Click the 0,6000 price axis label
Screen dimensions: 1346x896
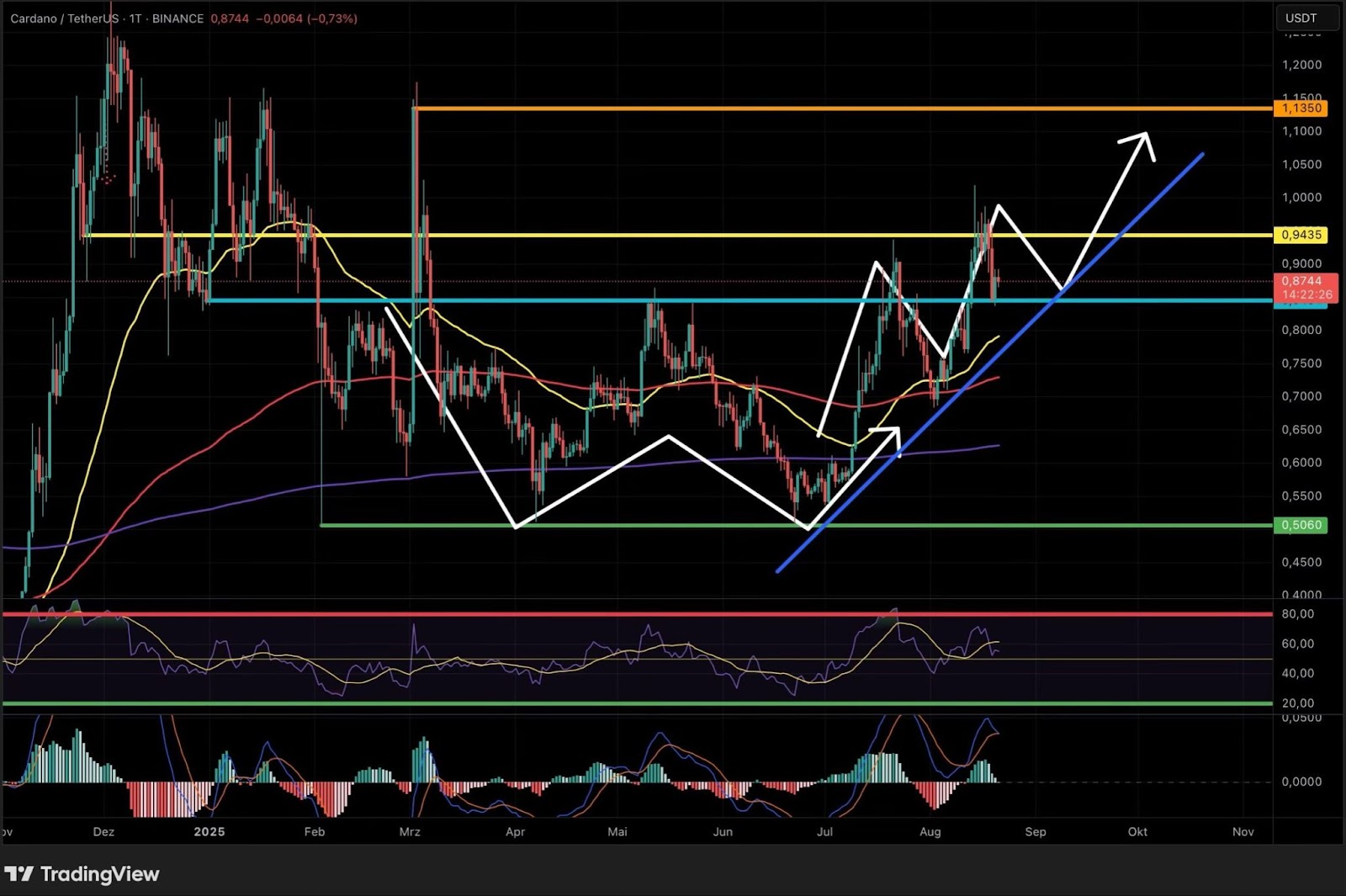click(1301, 463)
